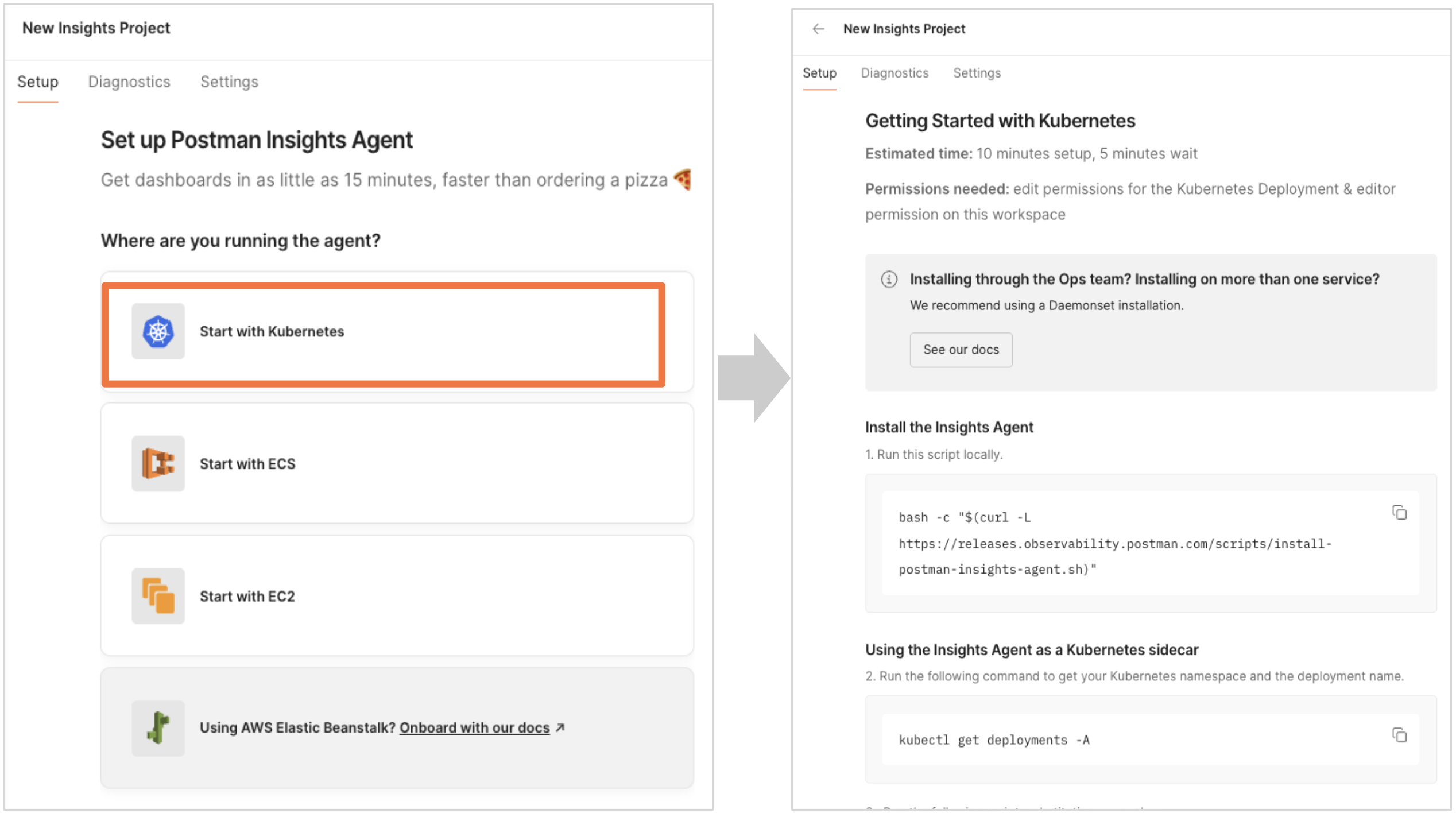
Task: Open Diagnostics tab in left panel
Action: click(129, 82)
